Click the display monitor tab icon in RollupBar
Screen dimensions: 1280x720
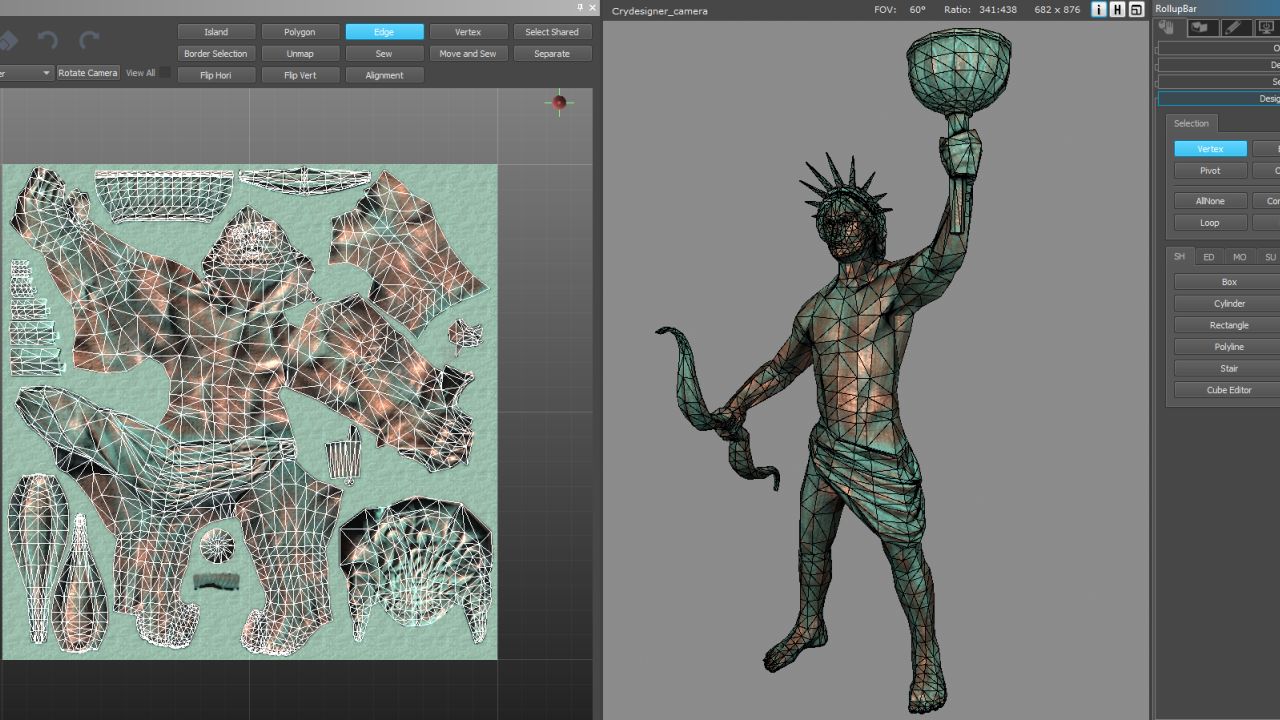pos(1266,27)
